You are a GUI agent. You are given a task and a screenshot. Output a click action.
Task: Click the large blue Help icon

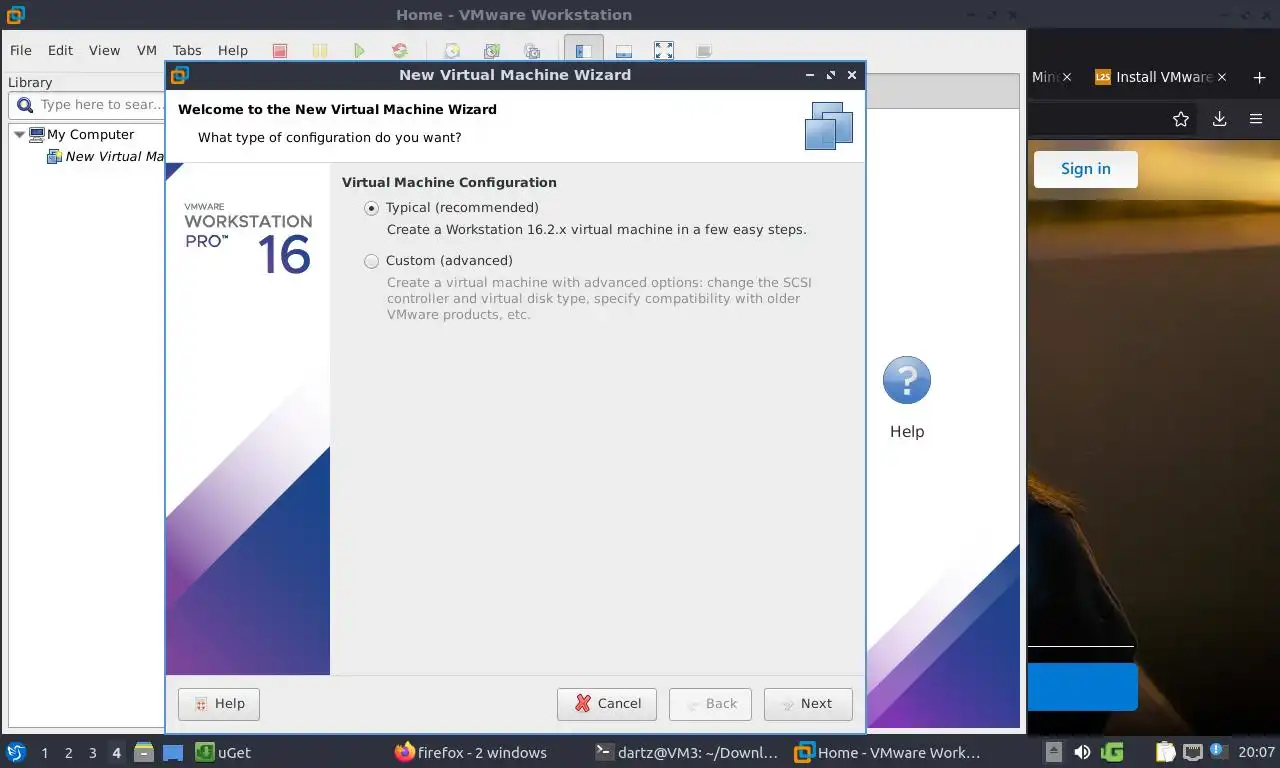907,380
